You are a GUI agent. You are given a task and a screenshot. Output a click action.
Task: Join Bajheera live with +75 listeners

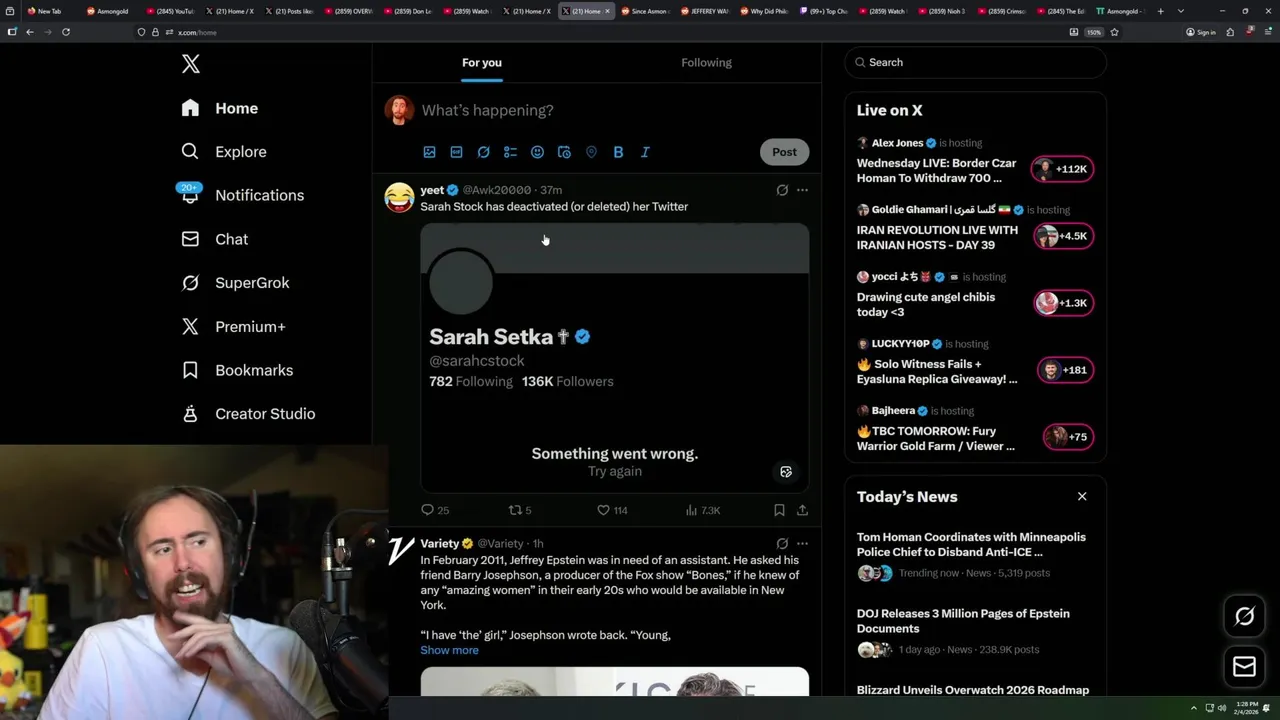coord(1068,437)
